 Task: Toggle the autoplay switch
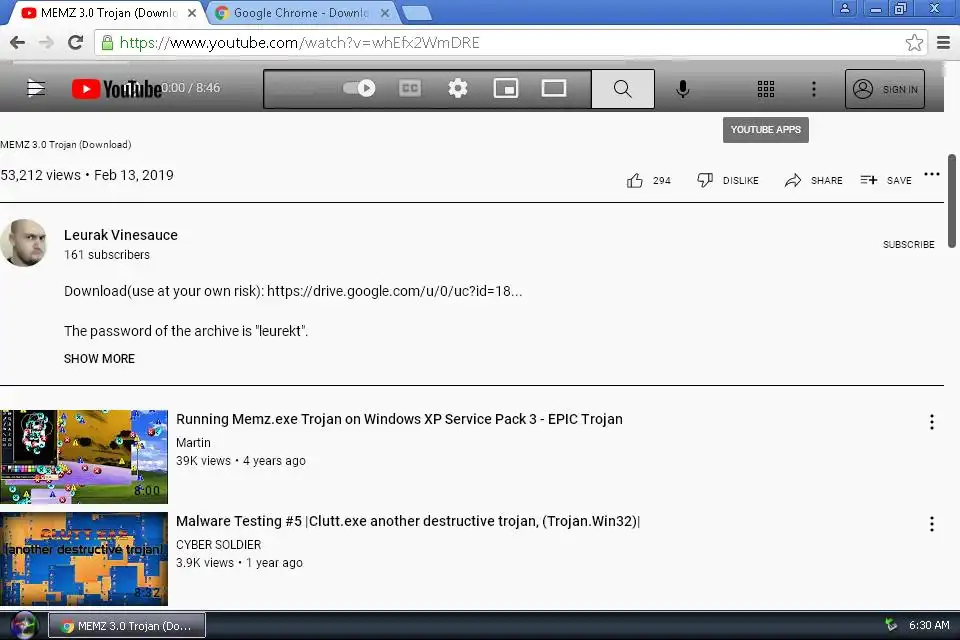(x=359, y=88)
